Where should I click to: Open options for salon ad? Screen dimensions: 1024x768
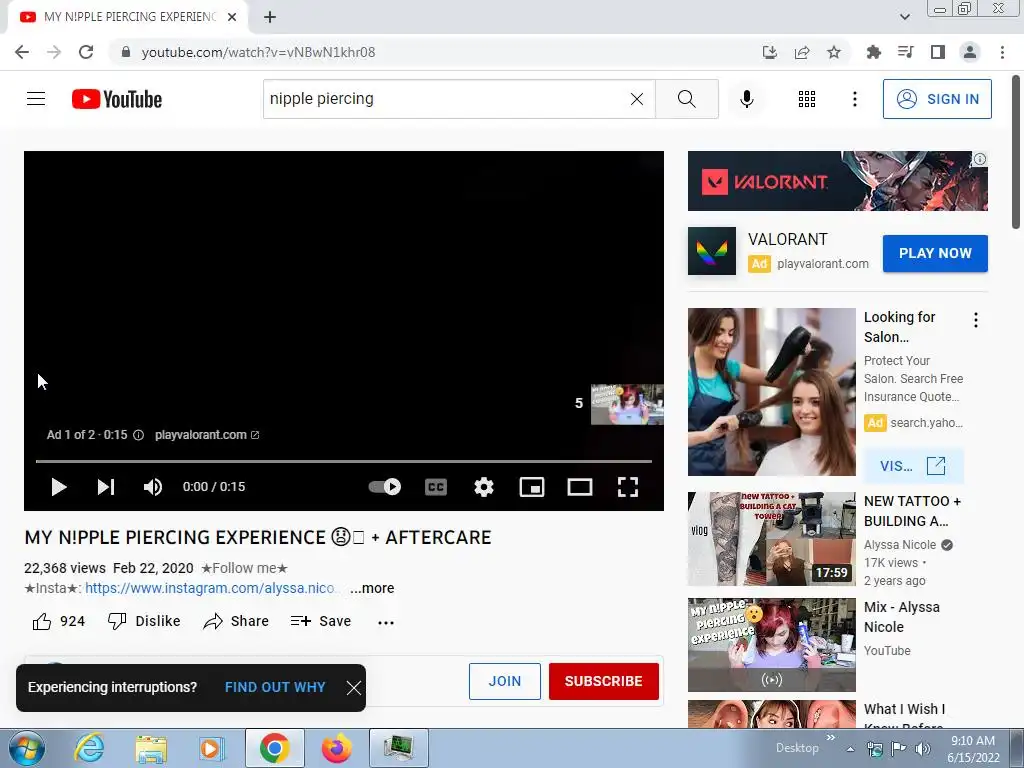[x=976, y=320]
